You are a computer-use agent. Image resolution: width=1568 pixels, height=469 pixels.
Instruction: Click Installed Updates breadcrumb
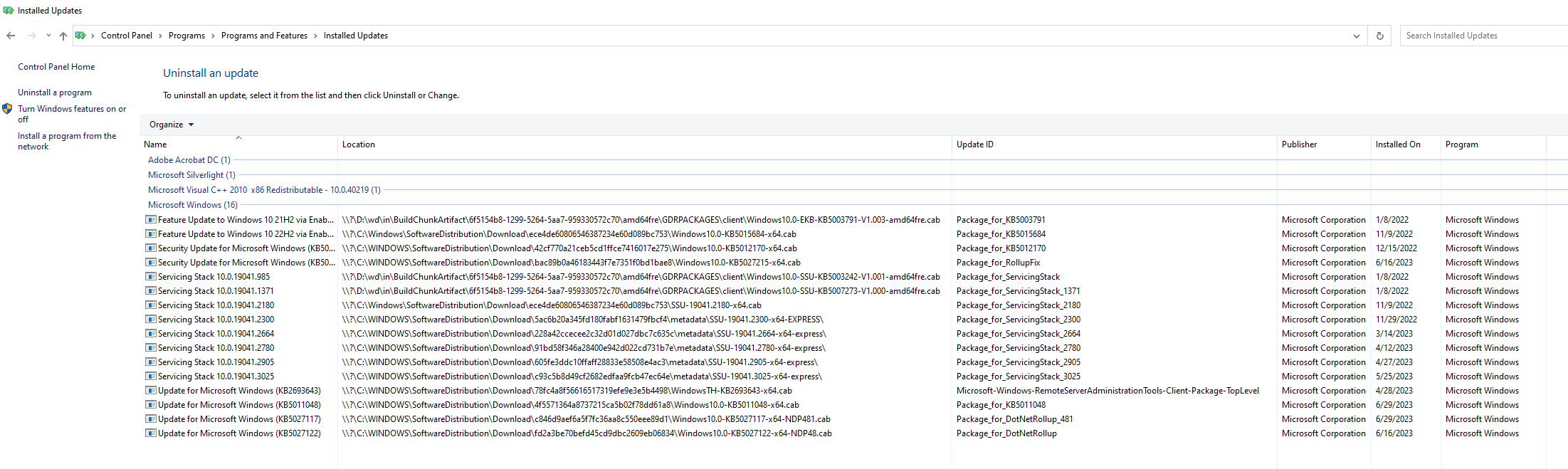pyautogui.click(x=356, y=36)
